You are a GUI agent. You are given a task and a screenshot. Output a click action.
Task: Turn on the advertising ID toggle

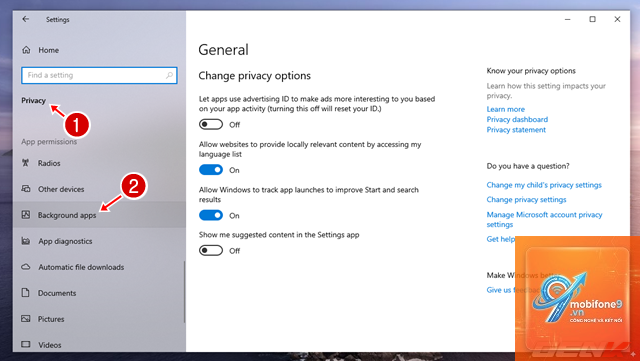(211, 124)
